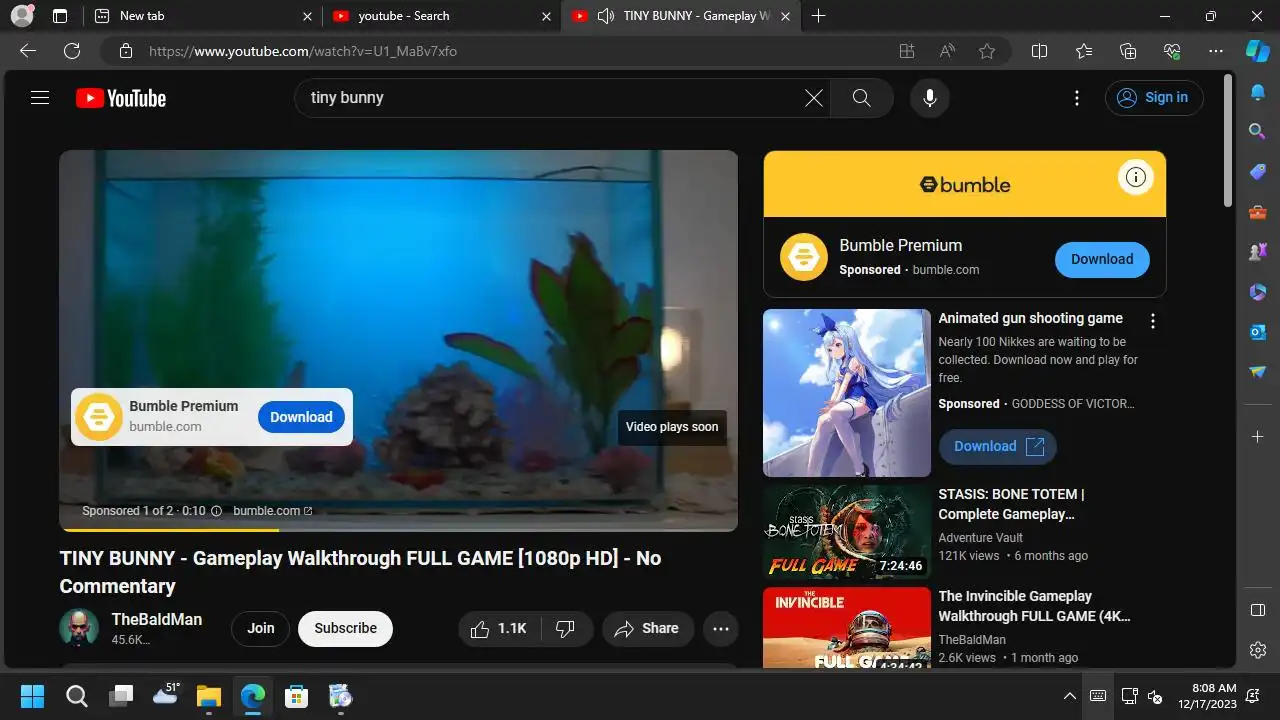Go to the YouTube home logo
Screen dimensions: 1280x720
point(120,98)
